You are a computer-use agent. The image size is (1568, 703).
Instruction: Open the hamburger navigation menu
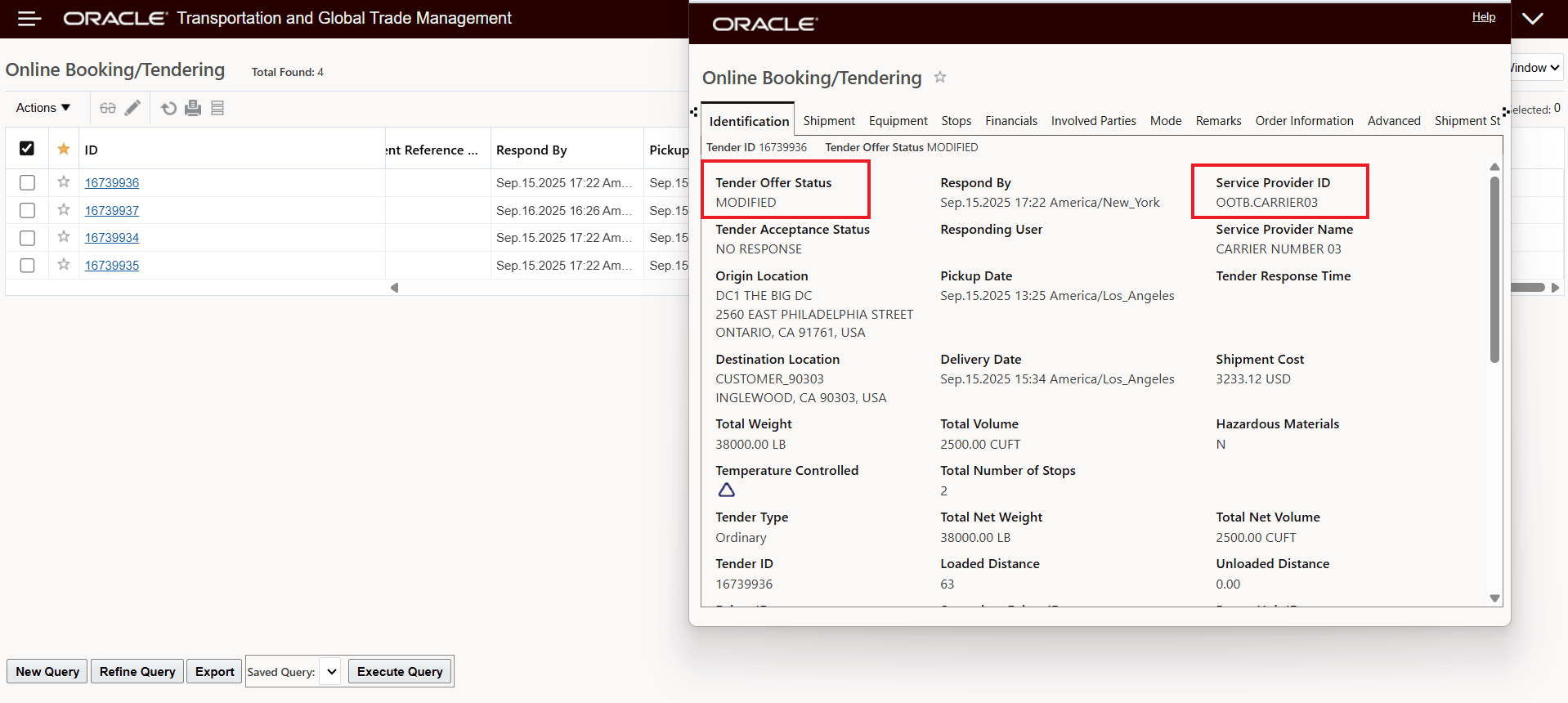[29, 19]
